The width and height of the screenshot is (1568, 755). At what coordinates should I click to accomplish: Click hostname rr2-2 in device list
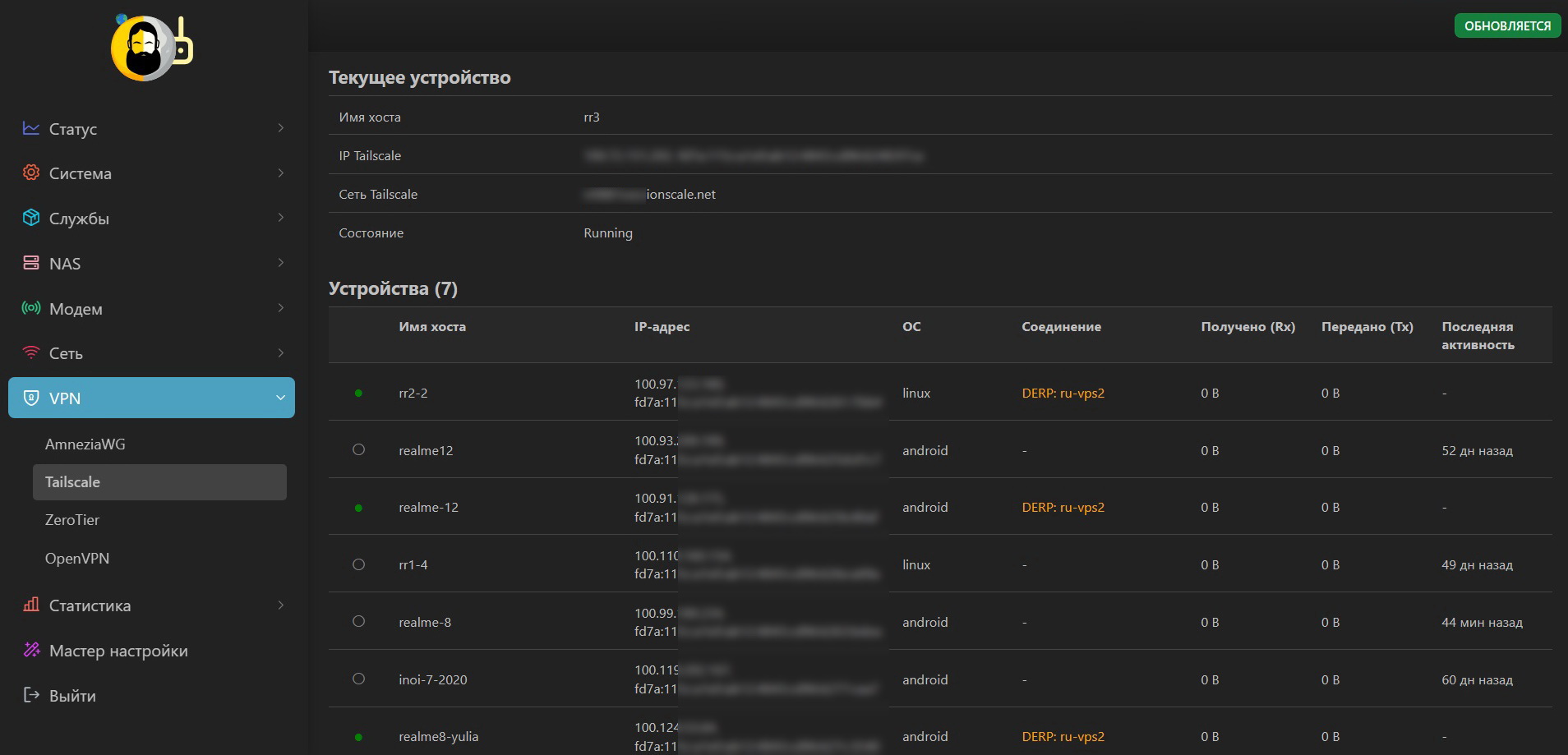coord(413,394)
